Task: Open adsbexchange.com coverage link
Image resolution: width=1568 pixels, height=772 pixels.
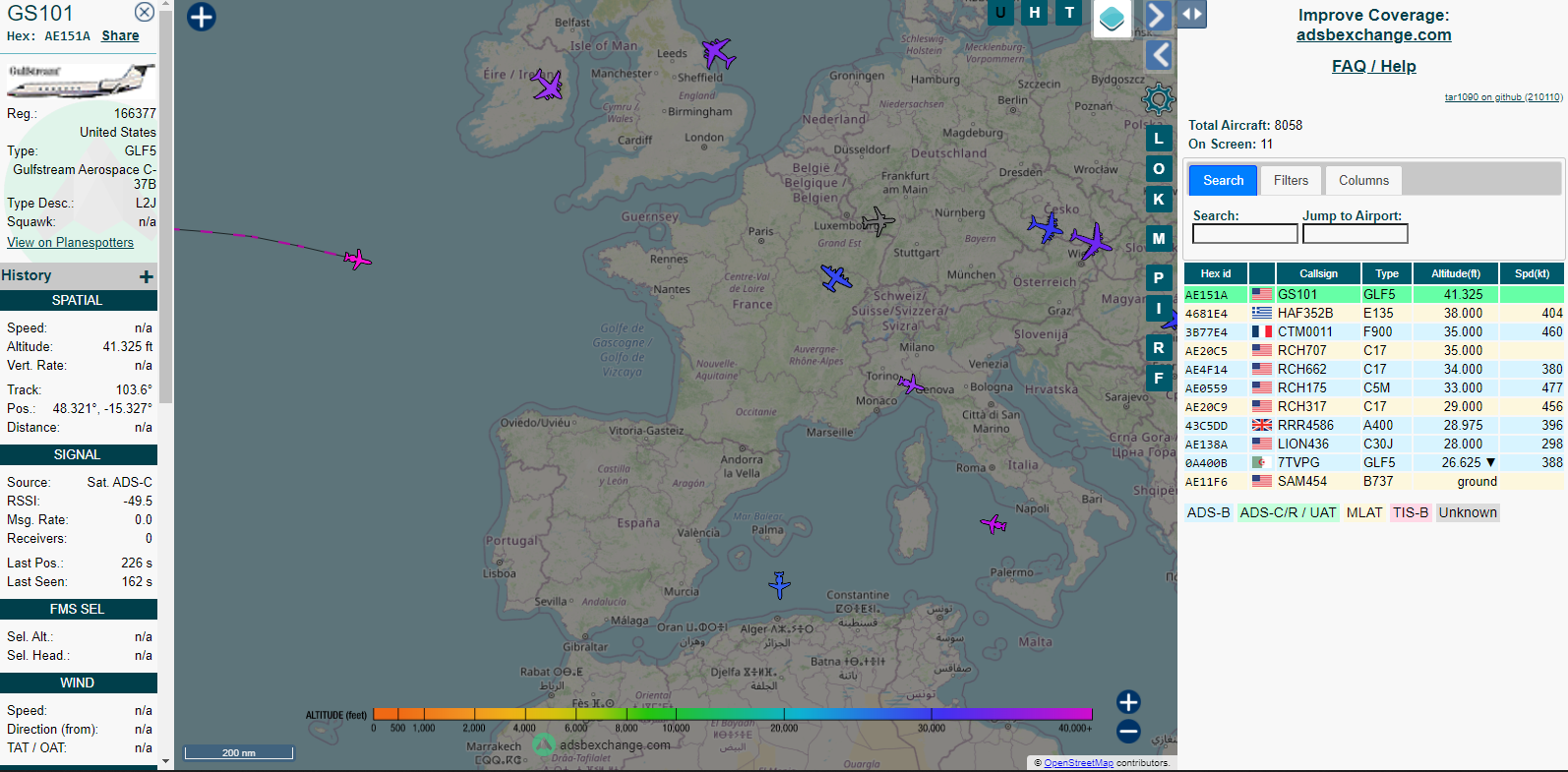Action: [1373, 35]
